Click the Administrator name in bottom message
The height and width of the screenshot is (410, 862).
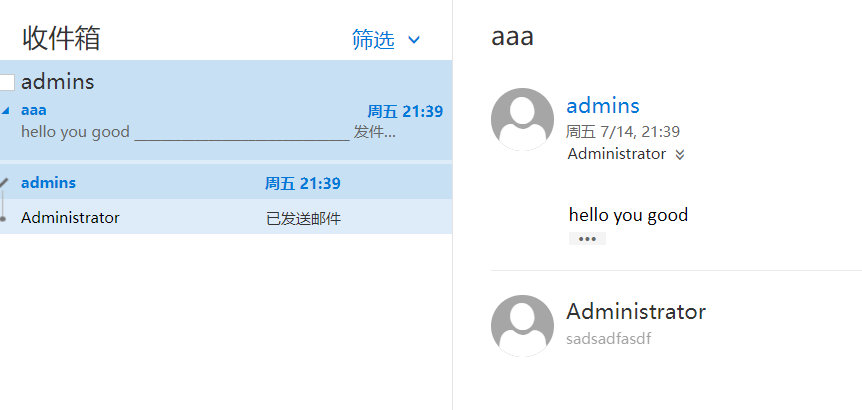(x=636, y=311)
